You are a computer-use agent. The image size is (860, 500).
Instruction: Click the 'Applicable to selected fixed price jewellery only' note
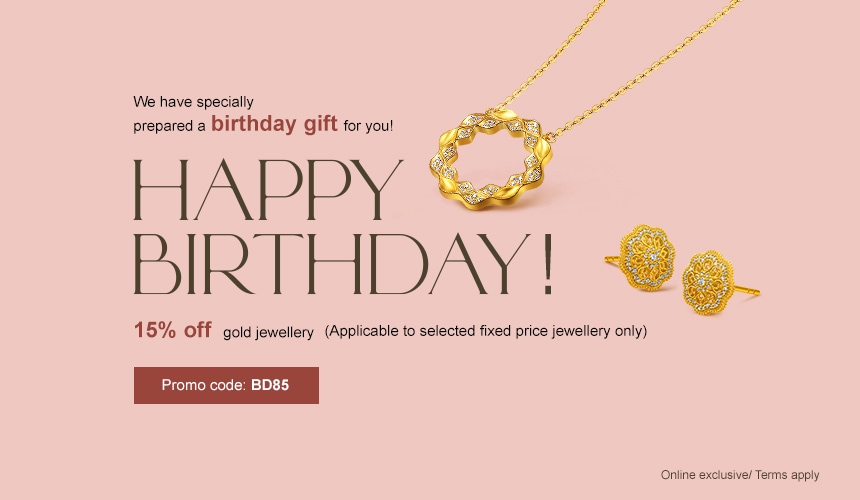486,331
